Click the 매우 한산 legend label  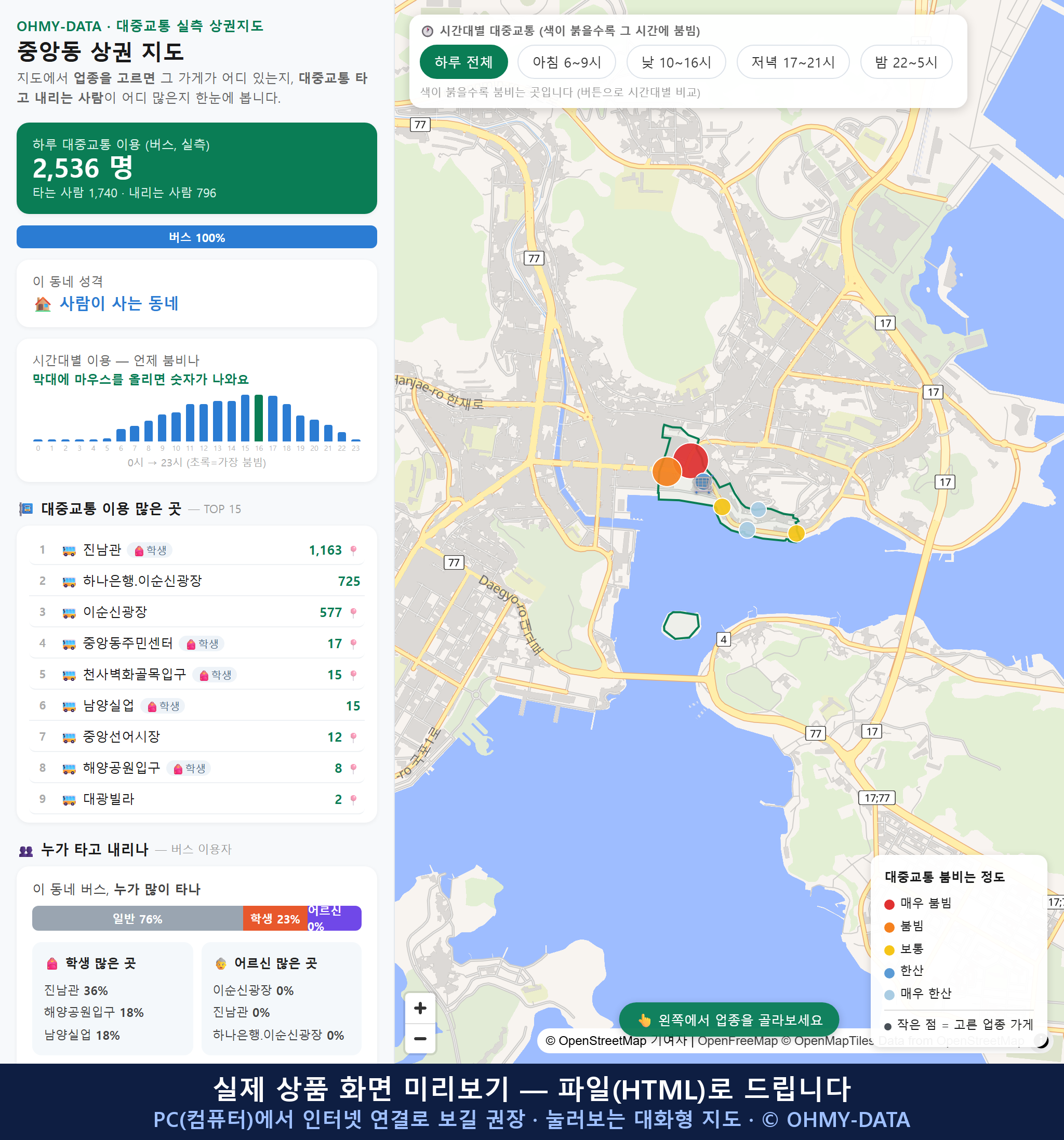pos(926,994)
